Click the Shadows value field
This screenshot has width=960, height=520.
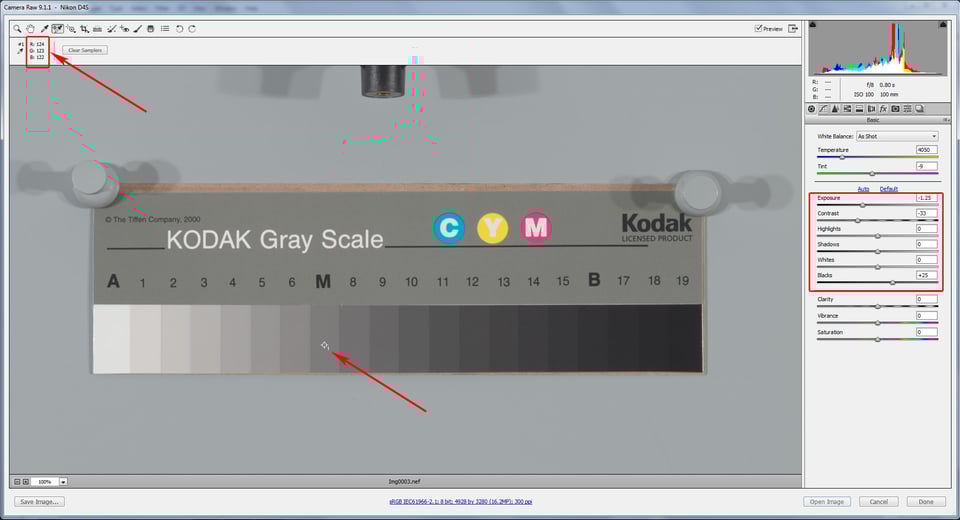coord(926,244)
